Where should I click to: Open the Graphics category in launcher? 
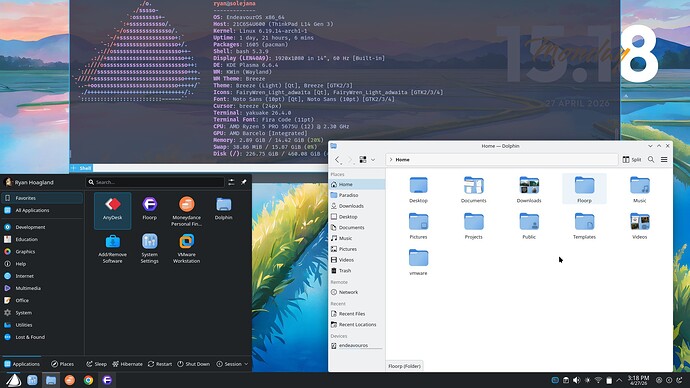tap(42, 252)
